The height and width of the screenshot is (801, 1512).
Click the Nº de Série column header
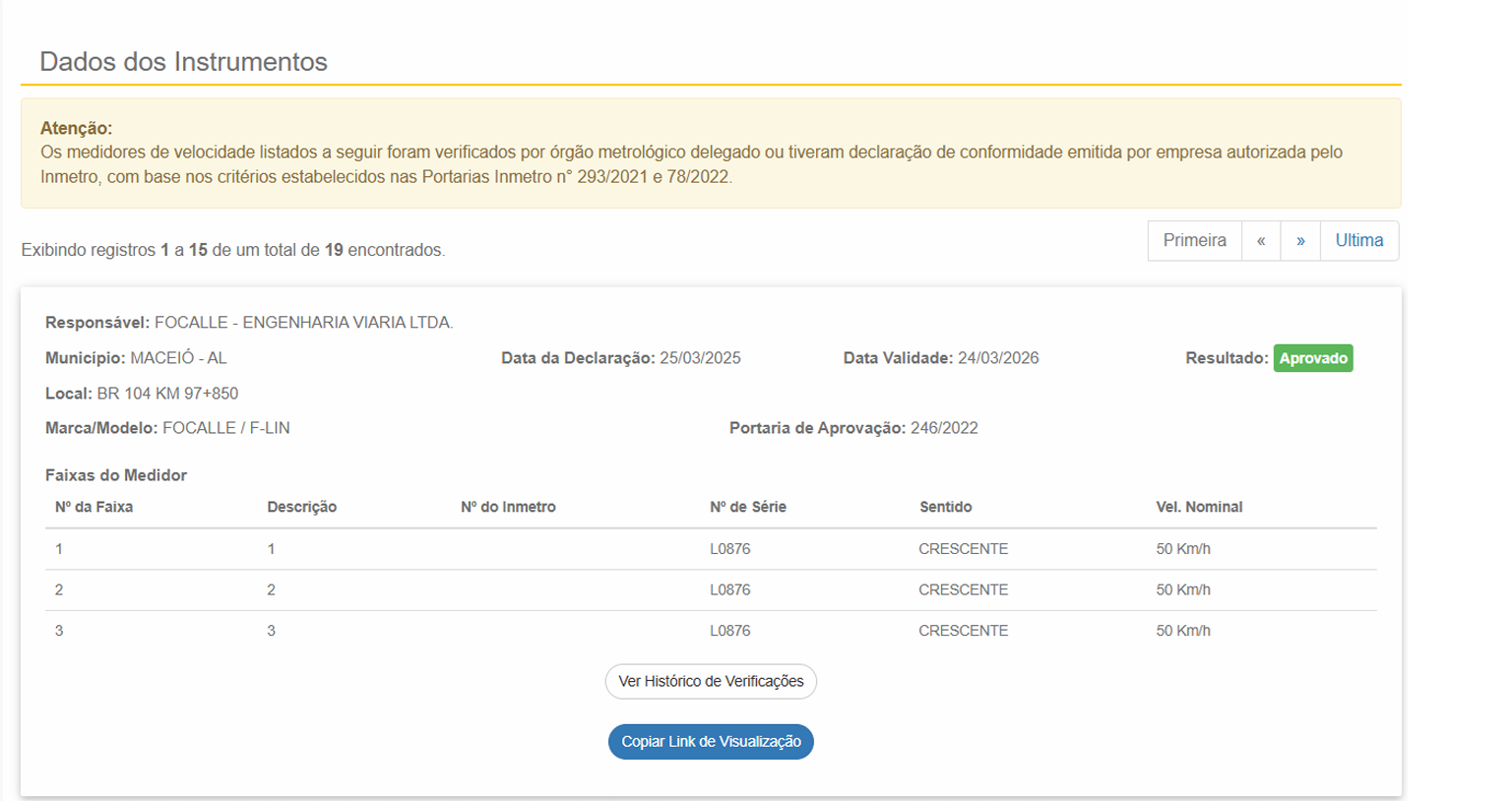(x=748, y=507)
